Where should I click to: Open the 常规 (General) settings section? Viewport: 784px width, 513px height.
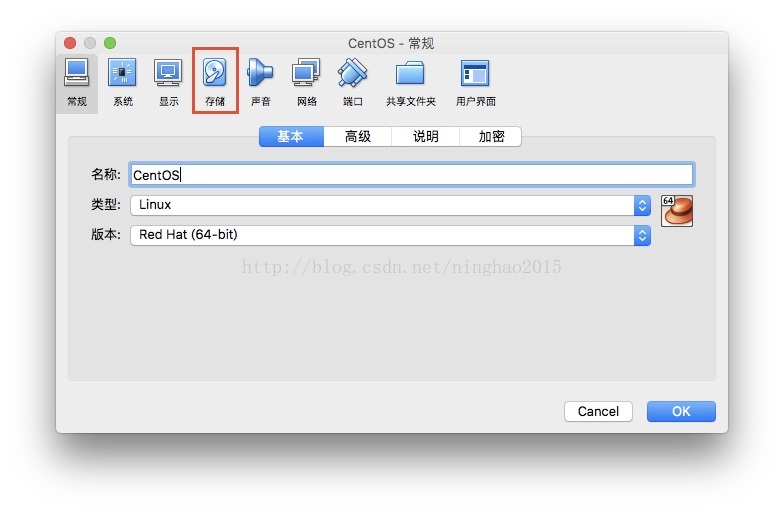76,82
